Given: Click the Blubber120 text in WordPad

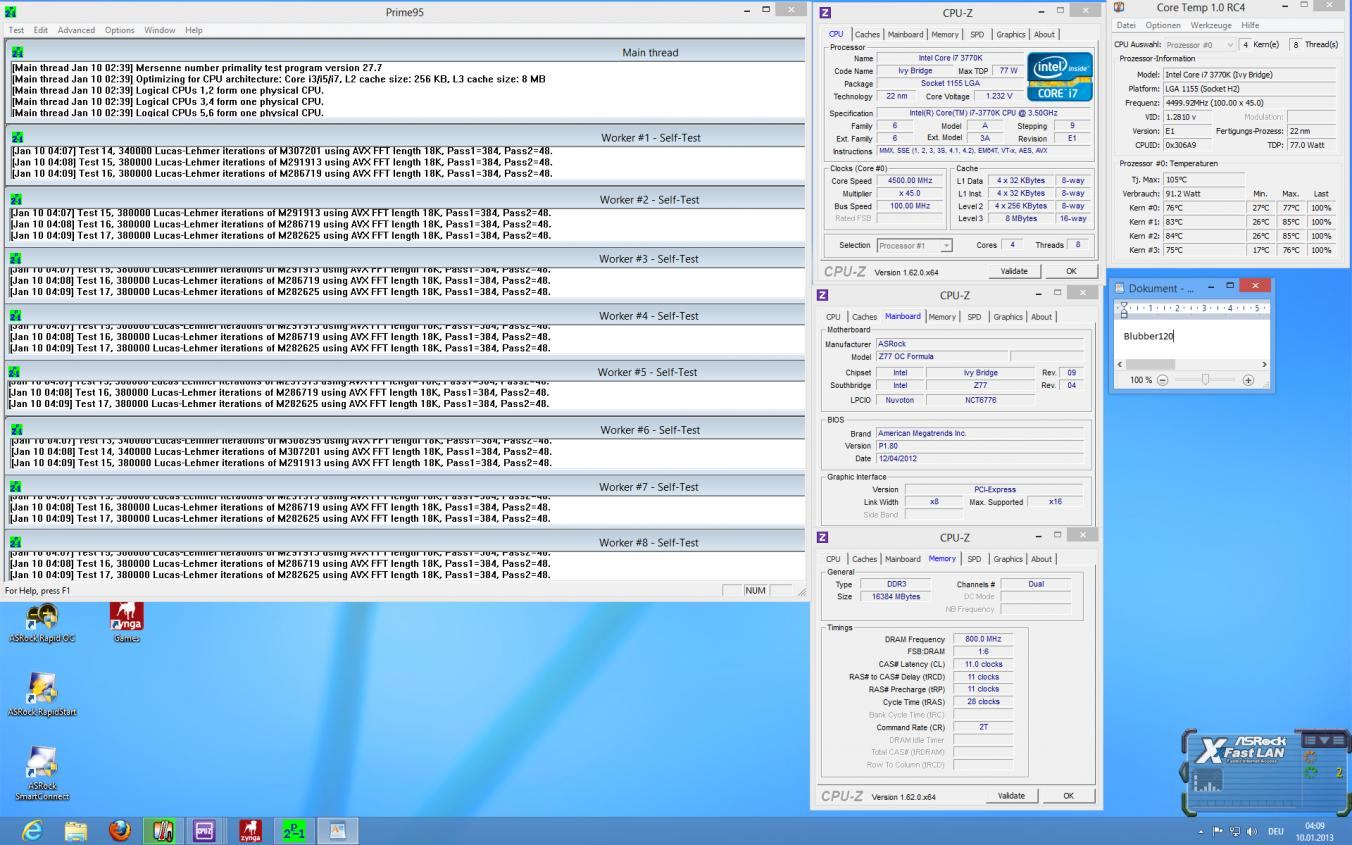Looking at the screenshot, I should point(1148,336).
